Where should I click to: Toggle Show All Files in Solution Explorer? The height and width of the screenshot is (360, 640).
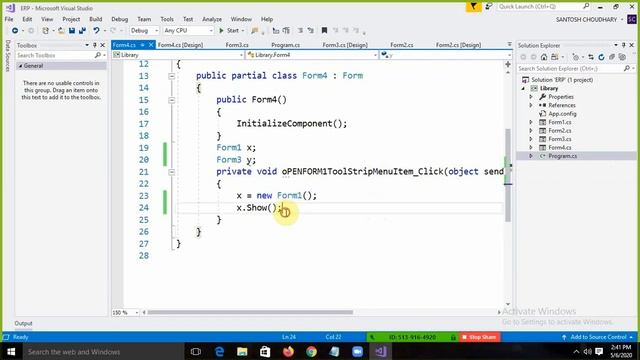click(622, 57)
